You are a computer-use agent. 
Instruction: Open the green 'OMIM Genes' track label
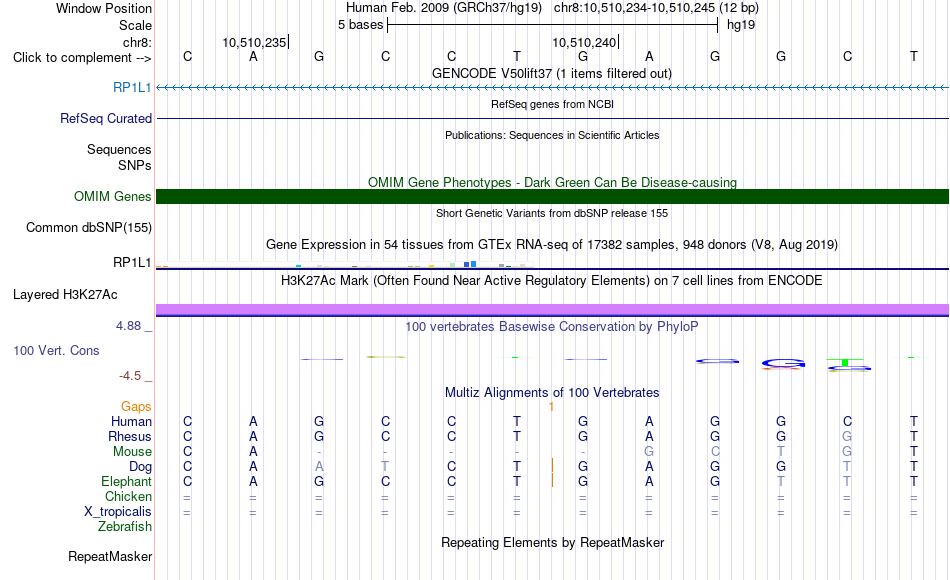click(x=112, y=196)
